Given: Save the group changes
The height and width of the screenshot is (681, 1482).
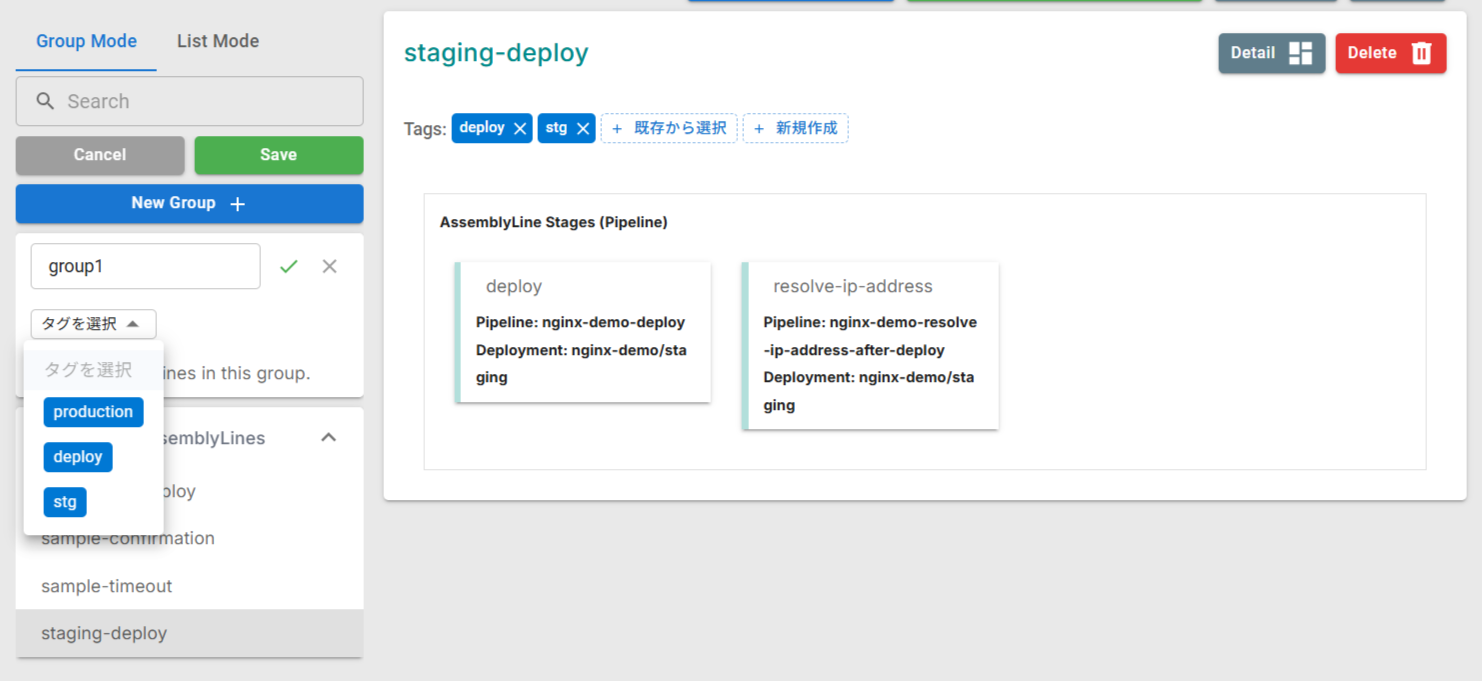Looking at the screenshot, I should (278, 155).
